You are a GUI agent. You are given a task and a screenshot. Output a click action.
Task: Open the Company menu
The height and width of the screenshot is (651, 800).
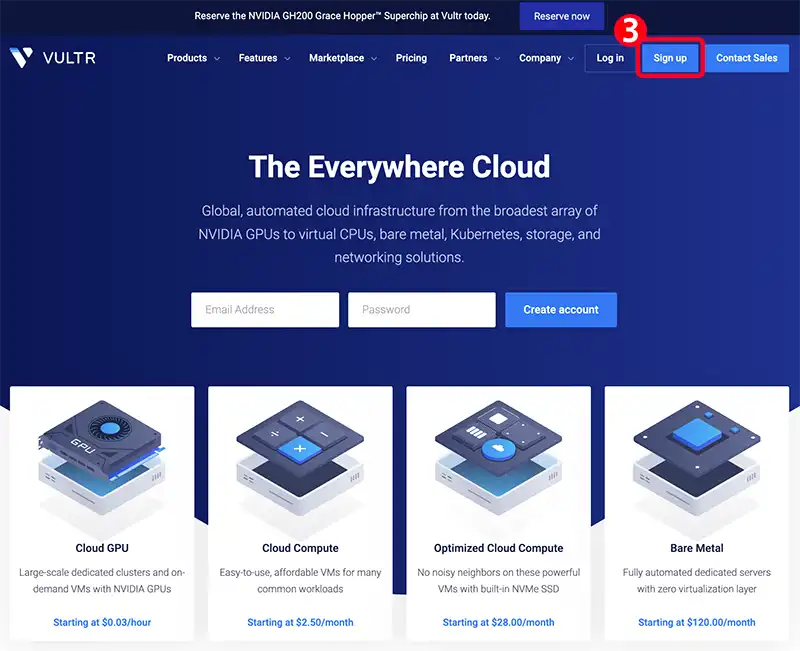coord(540,58)
